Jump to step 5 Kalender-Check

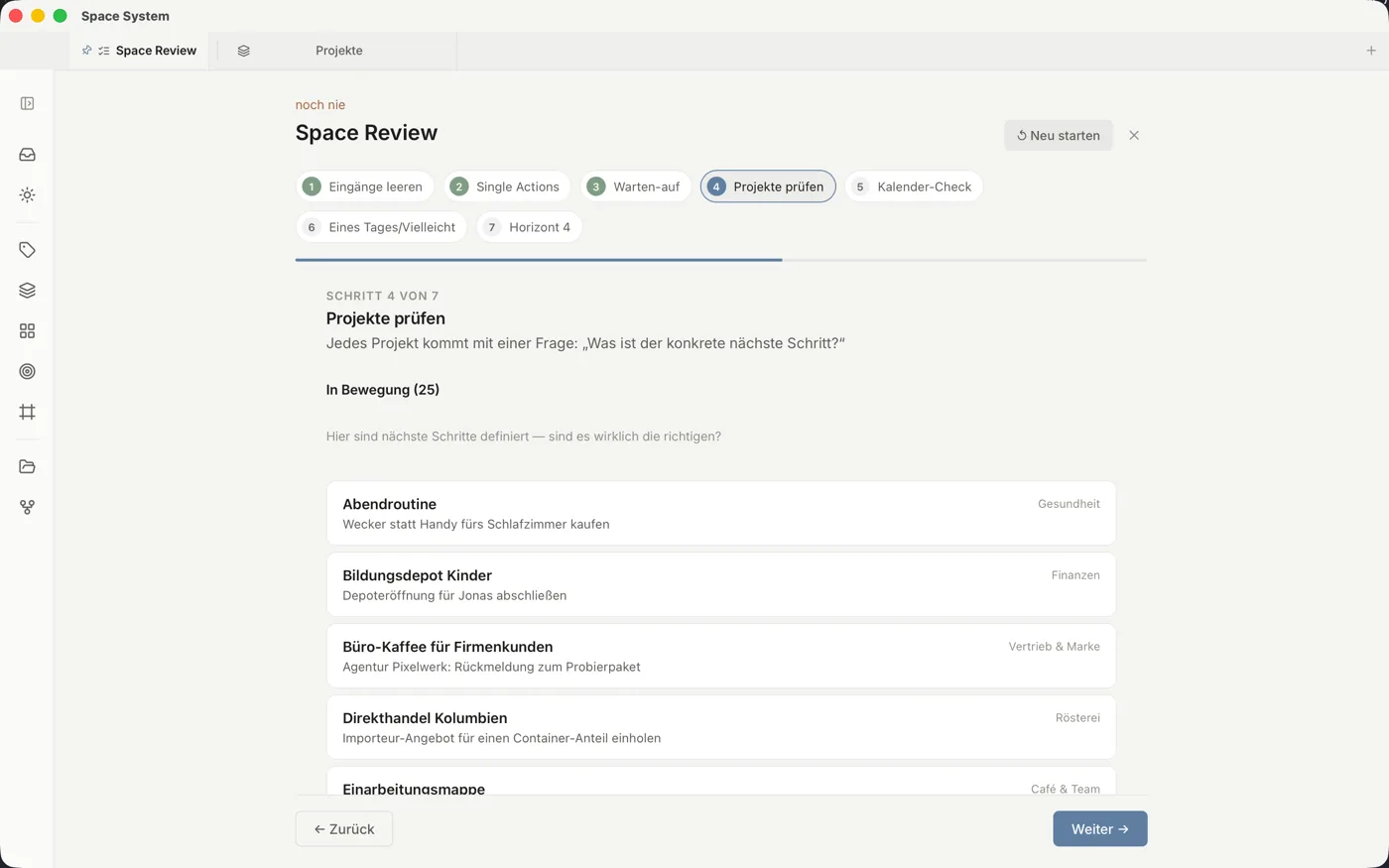coord(914,186)
